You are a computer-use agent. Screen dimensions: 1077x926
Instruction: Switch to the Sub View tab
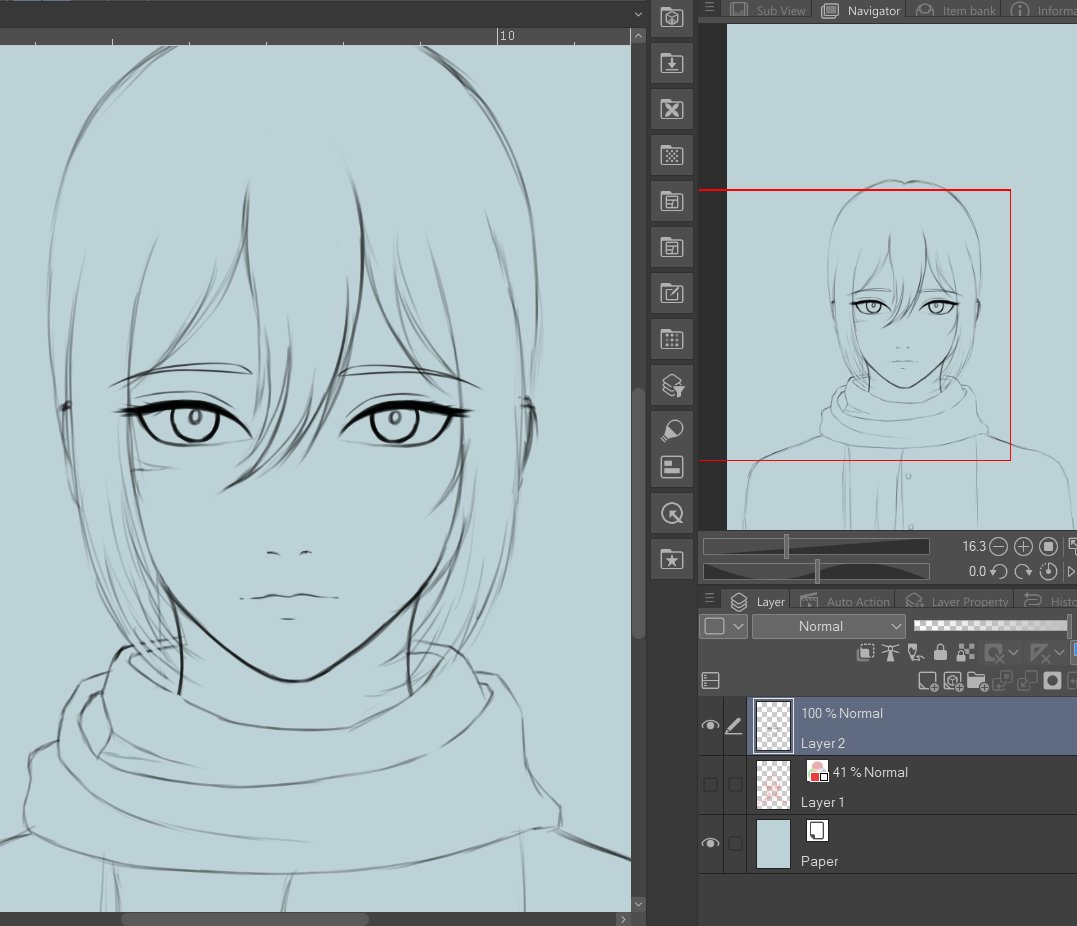(x=767, y=10)
